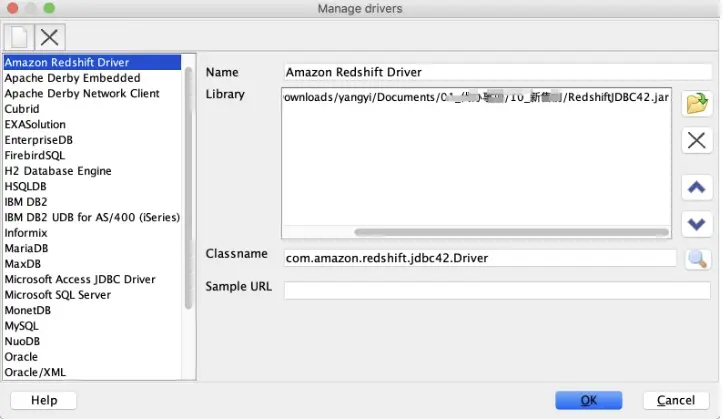Move library entry down arrow
This screenshot has width=723, height=420.
(x=697, y=224)
